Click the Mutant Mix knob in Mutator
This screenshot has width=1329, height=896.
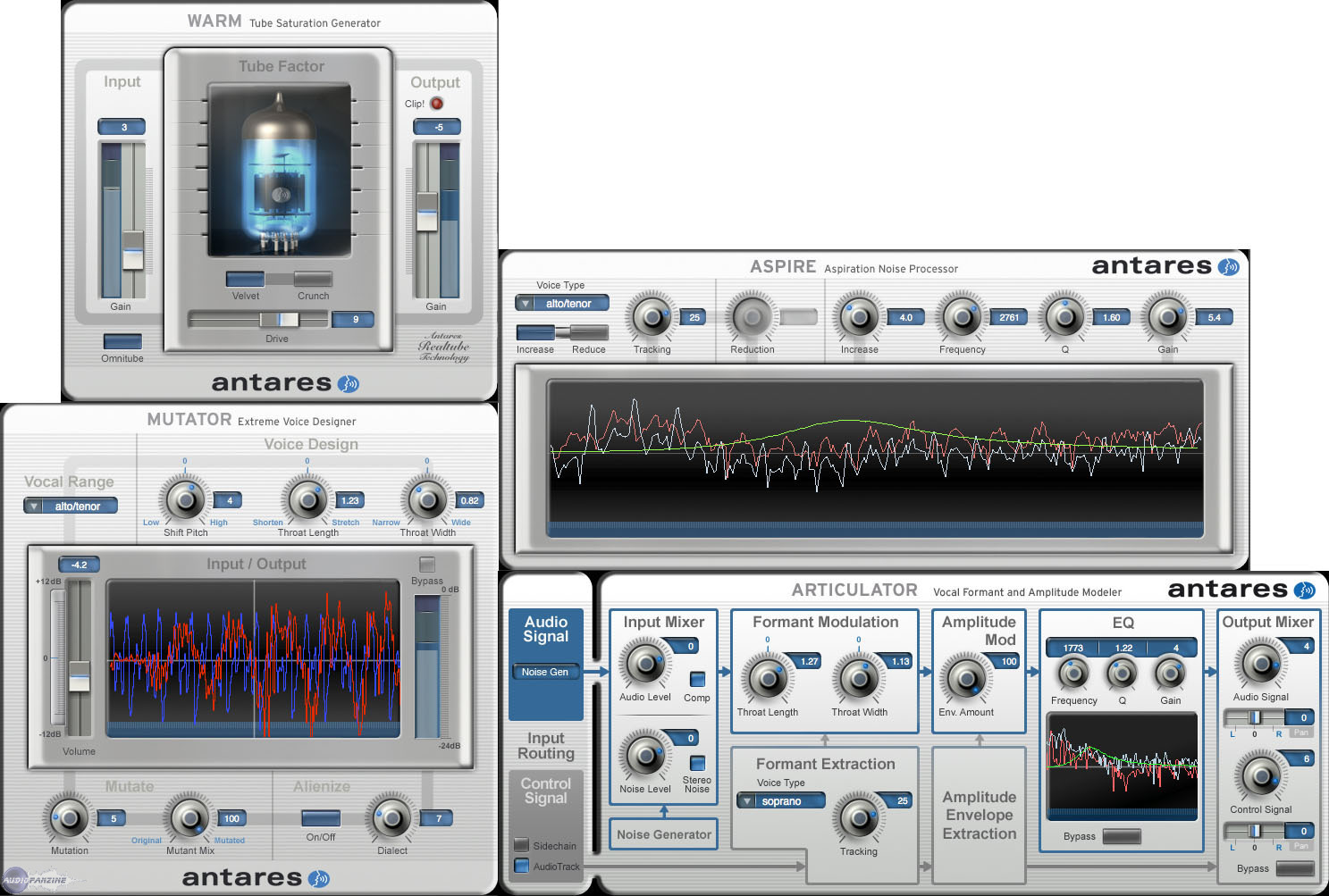click(x=189, y=818)
